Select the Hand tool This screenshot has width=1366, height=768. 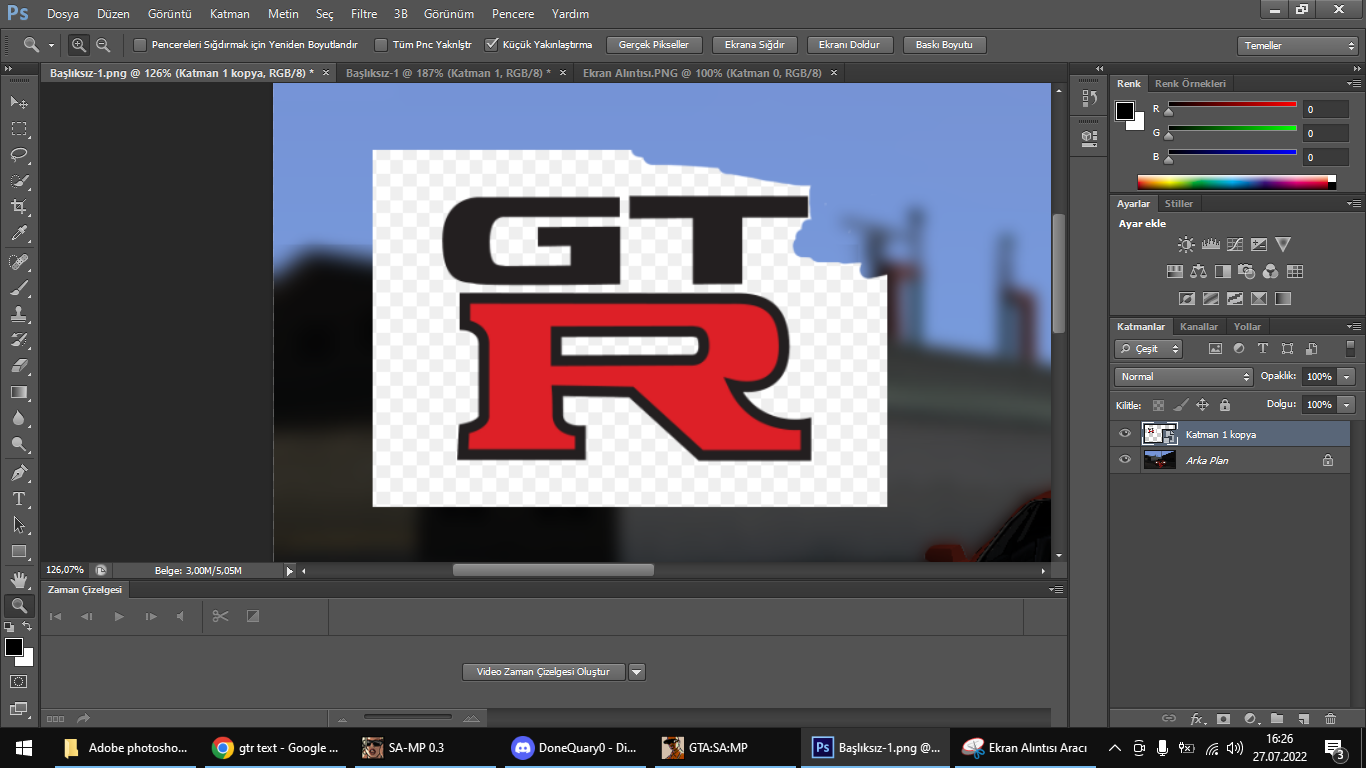click(19, 580)
